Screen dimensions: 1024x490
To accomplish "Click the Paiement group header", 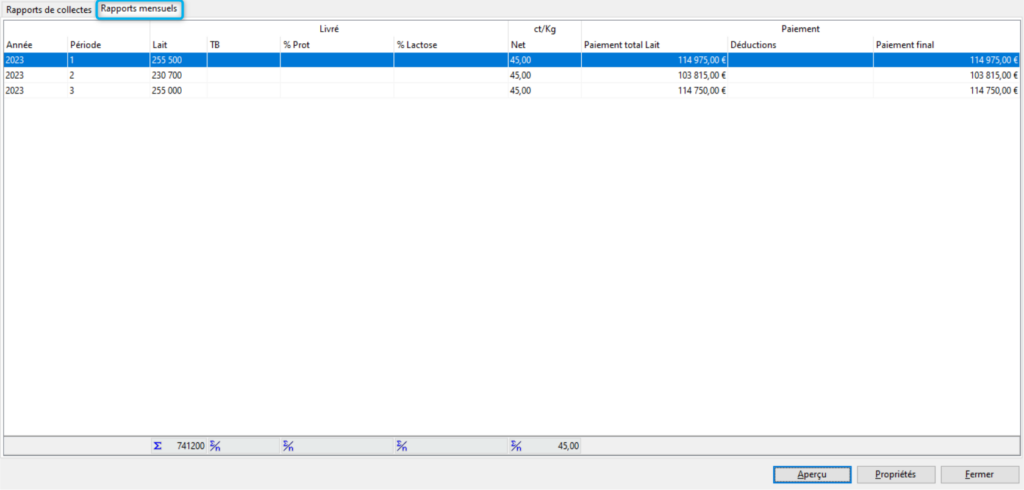I will point(801,29).
